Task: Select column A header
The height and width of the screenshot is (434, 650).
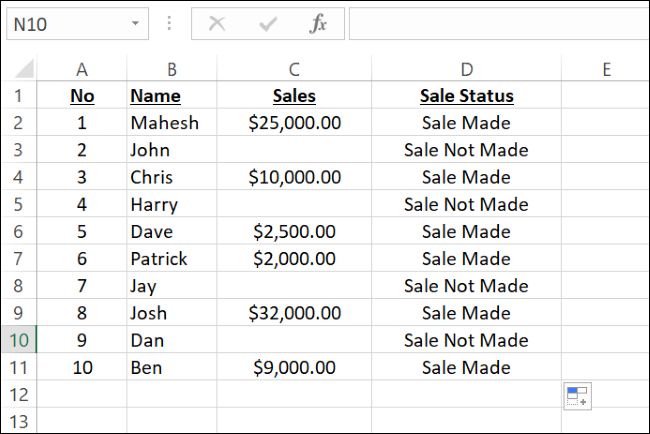Action: (82, 69)
